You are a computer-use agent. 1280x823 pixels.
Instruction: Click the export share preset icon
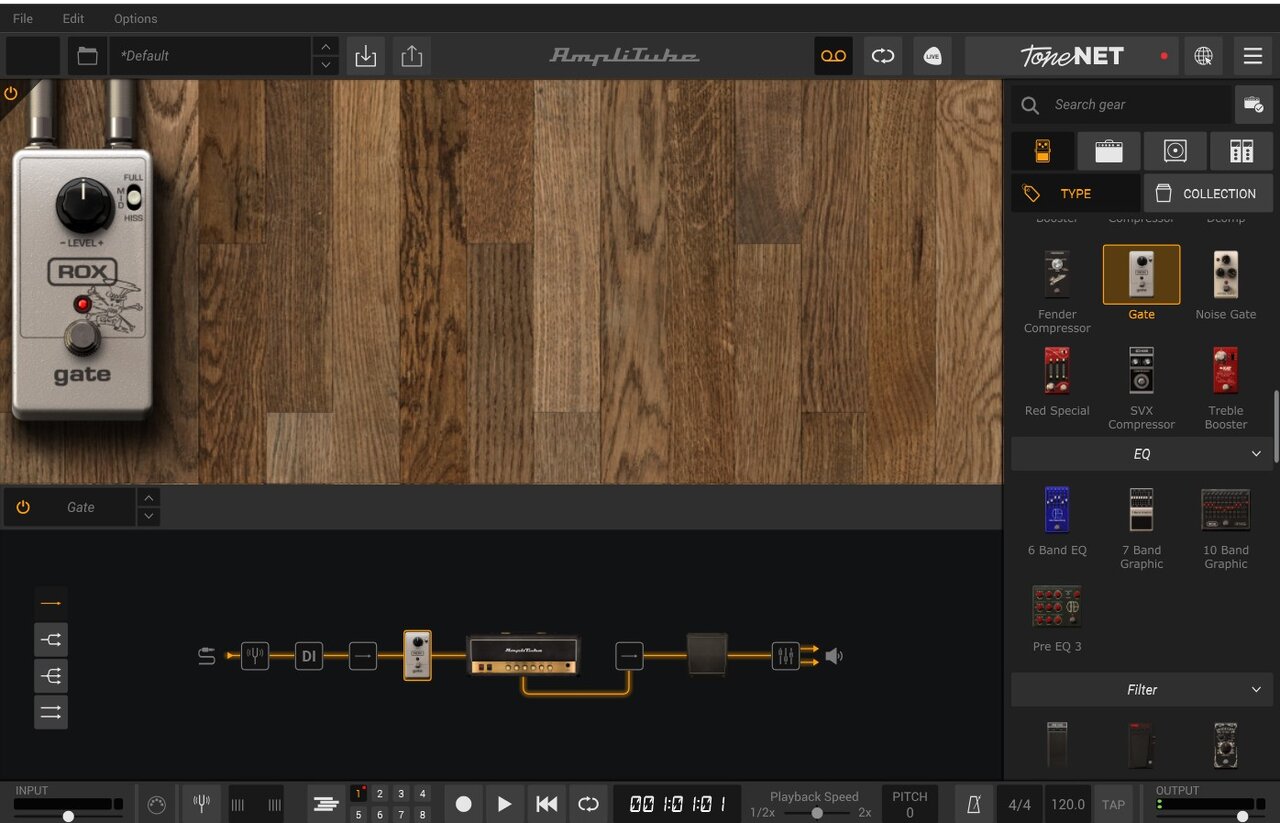pyautogui.click(x=412, y=56)
